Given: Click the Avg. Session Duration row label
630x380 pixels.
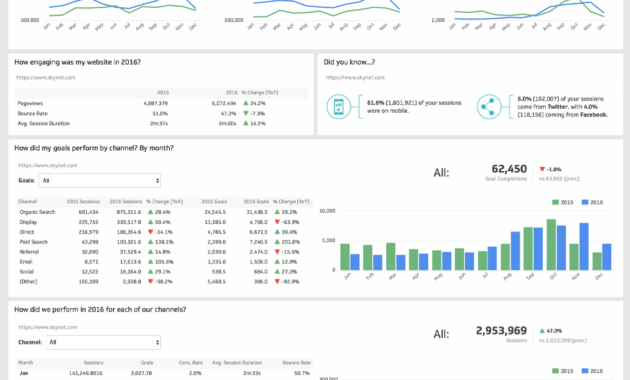Looking at the screenshot, I should pos(44,123).
